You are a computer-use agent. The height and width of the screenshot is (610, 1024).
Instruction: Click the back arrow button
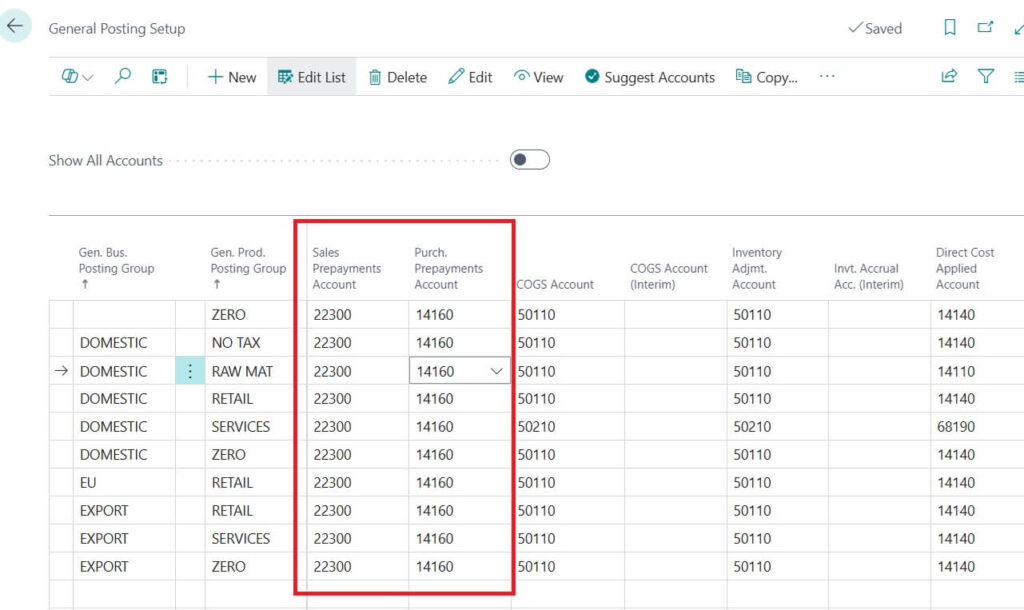pyautogui.click(x=15, y=26)
